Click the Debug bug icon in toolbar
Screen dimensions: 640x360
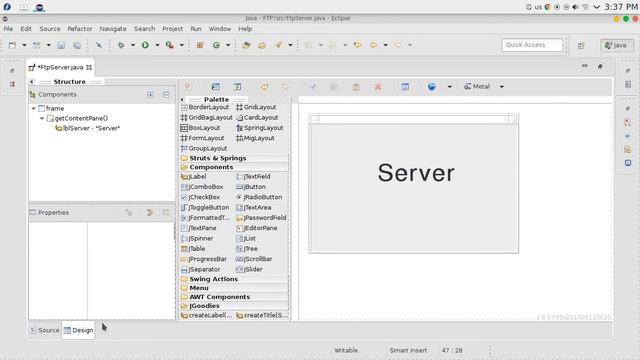pos(121,45)
